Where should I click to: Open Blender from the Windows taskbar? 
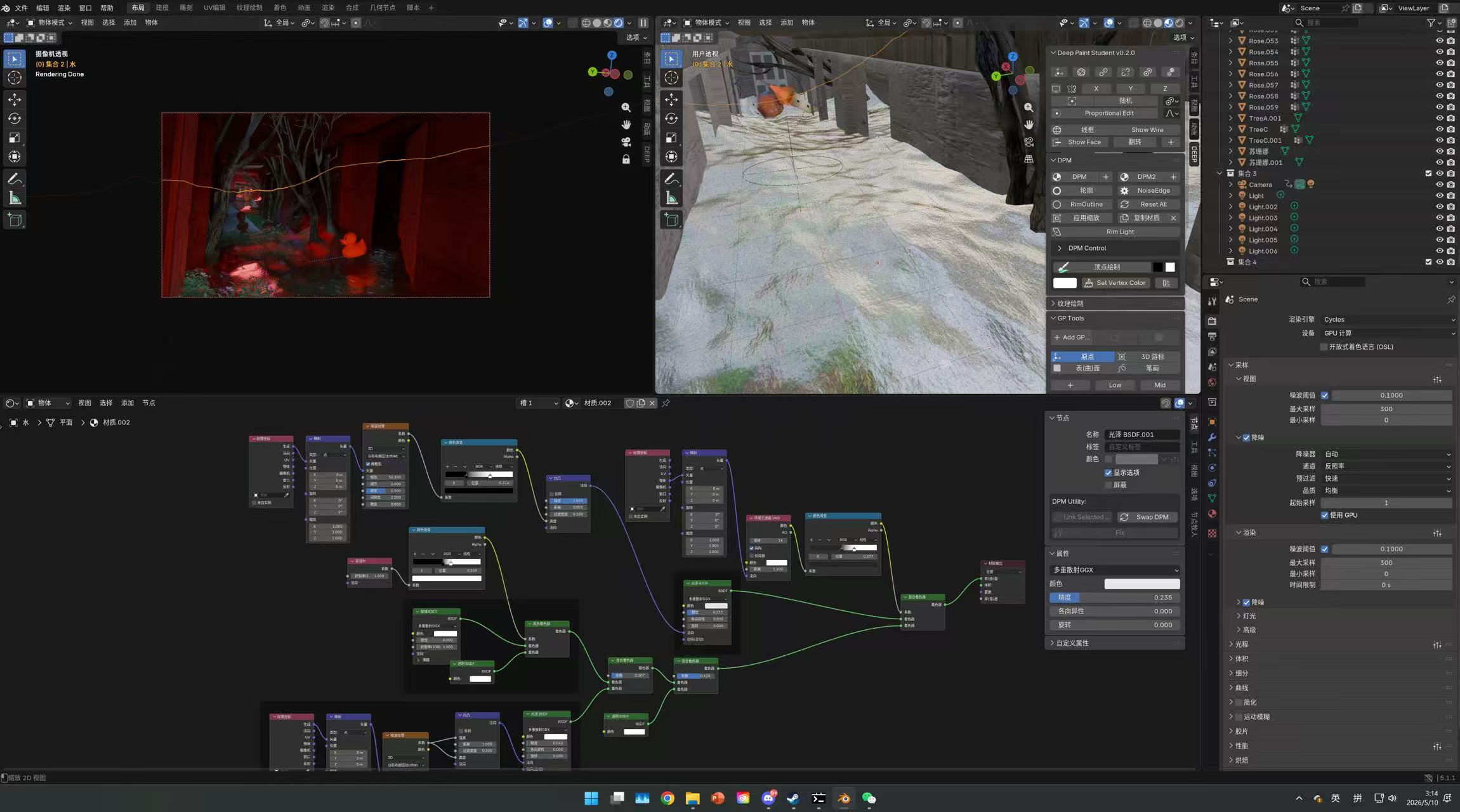[x=844, y=798]
